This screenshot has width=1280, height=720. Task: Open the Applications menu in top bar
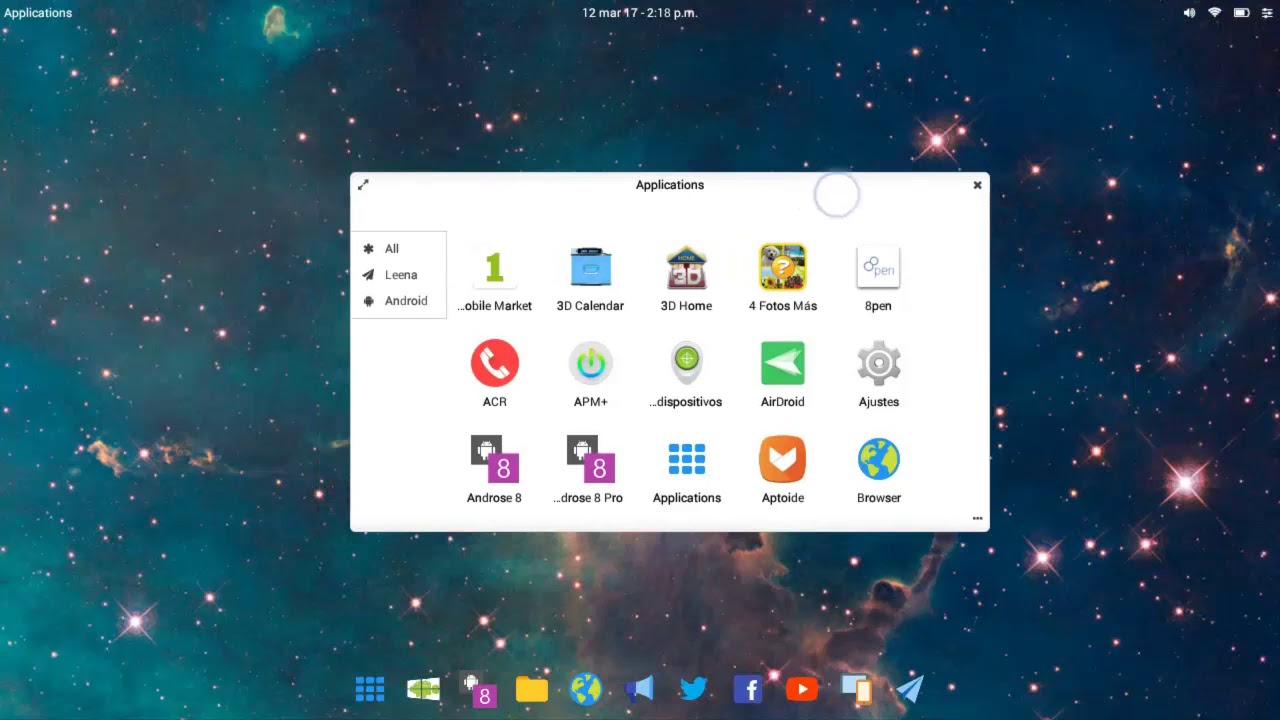coord(38,13)
